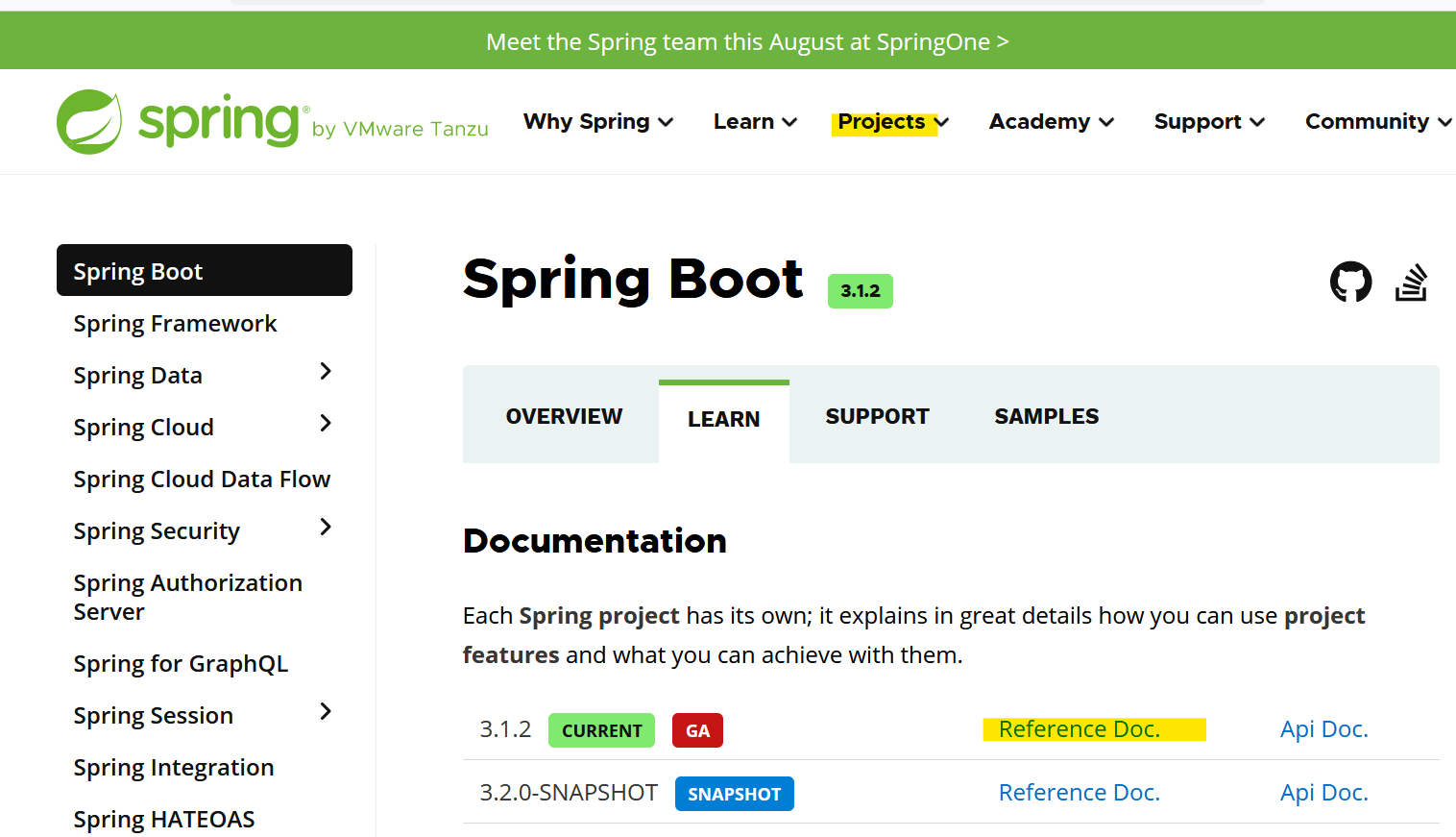1456x837 pixels.
Task: Open Spring Cloud project link
Action: [x=143, y=428]
